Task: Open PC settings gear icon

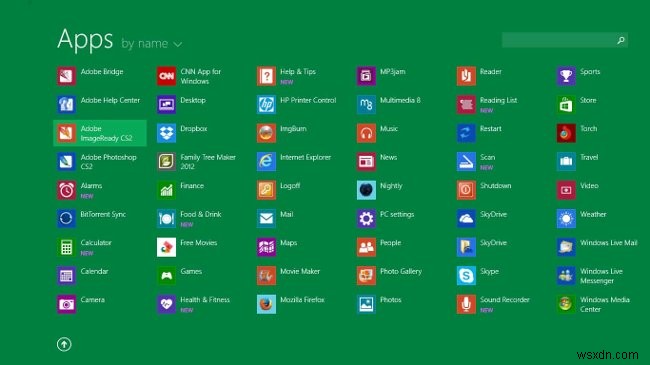Action: [366, 219]
